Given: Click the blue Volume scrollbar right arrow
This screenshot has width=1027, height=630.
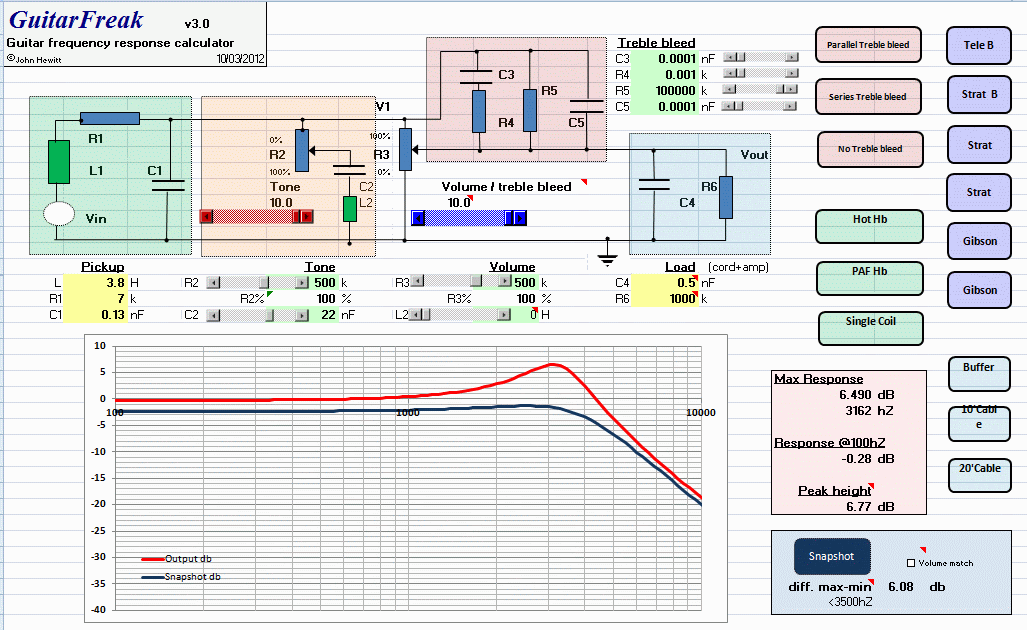Looking at the screenshot, I should pyautogui.click(x=520, y=218).
